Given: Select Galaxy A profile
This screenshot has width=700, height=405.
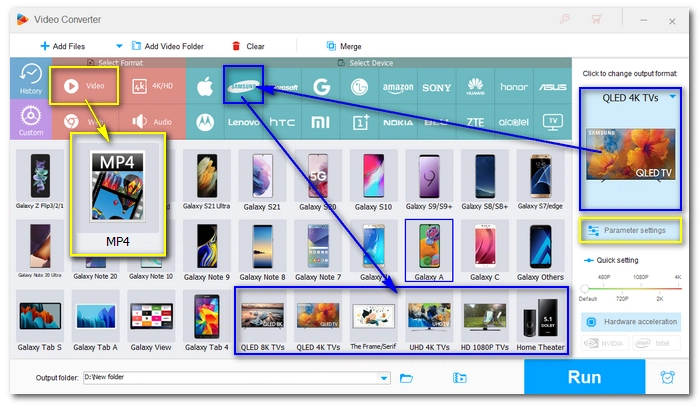Looking at the screenshot, I should pyautogui.click(x=429, y=251).
